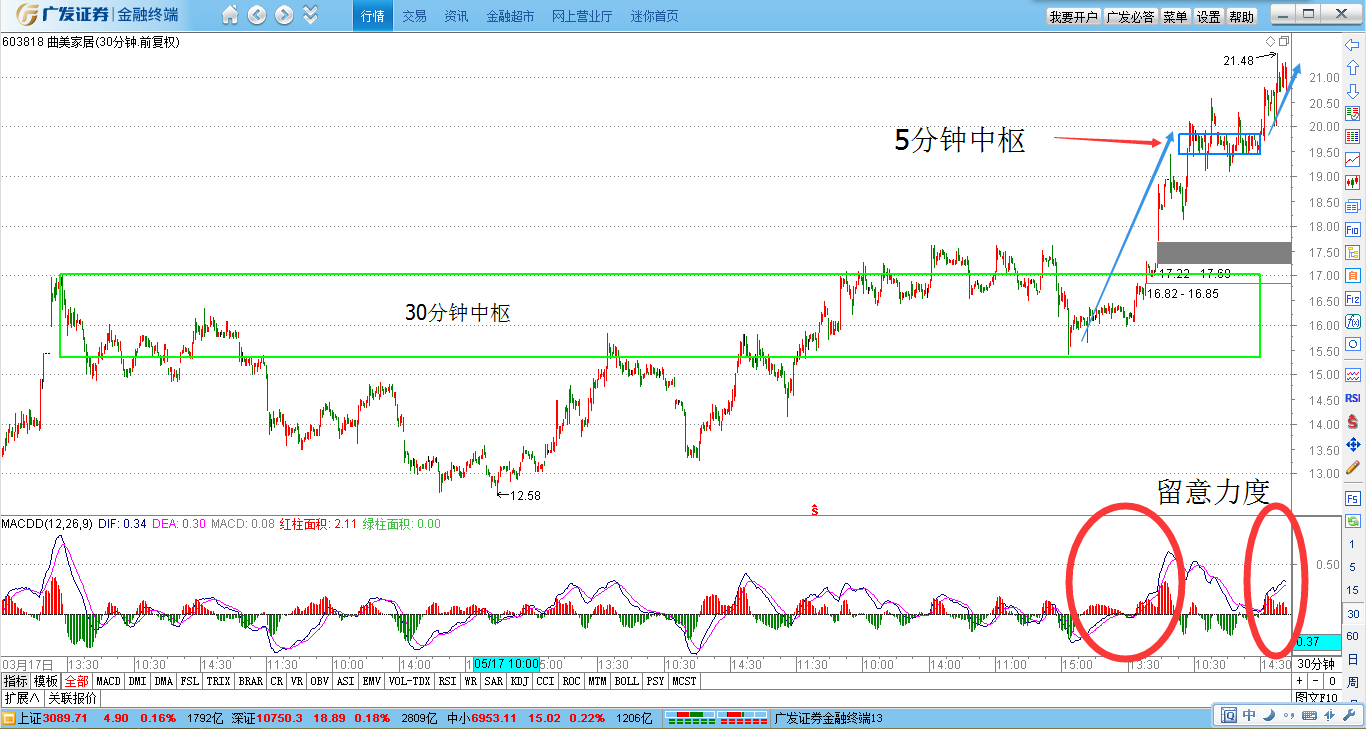Screen dimensions: 1366x729
Task: Click the home icon in top toolbar
Action: coord(230,15)
